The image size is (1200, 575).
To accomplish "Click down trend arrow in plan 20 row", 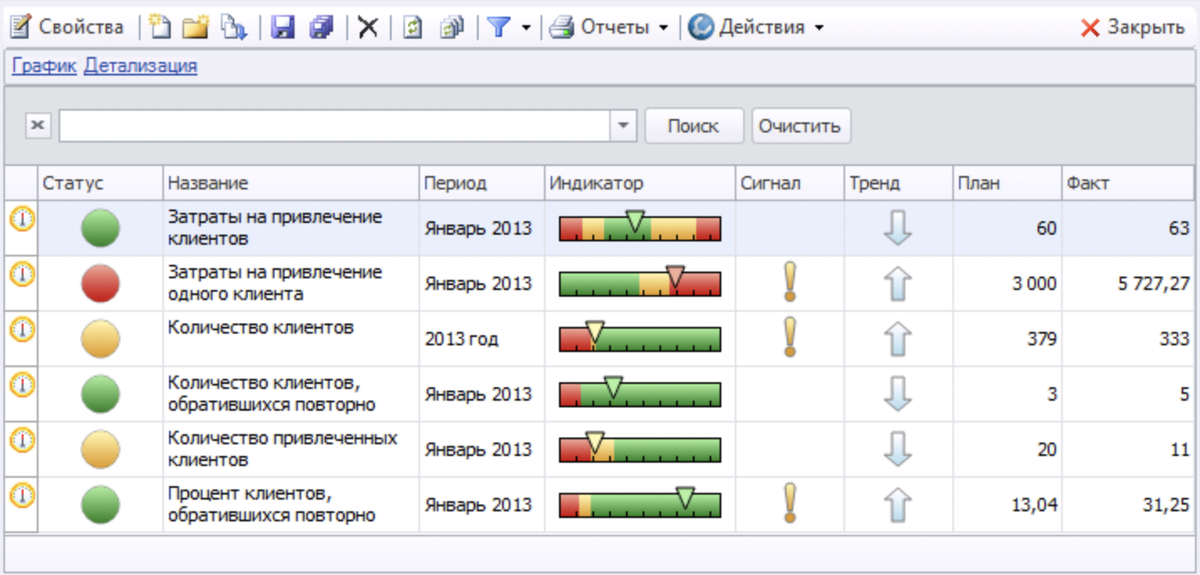I will pos(898,449).
